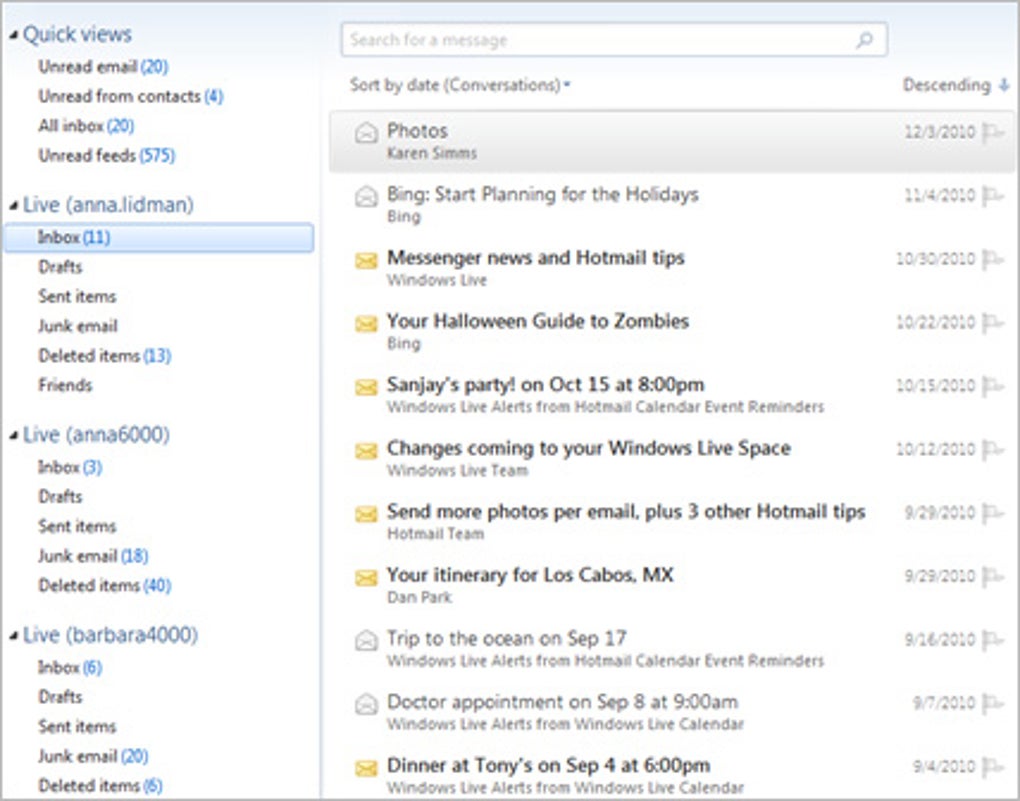Toggle flag on Messenger news and Hotmail tips

[993, 260]
